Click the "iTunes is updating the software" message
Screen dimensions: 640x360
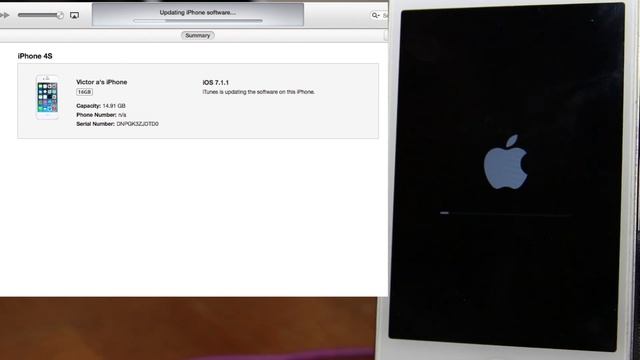point(258,92)
